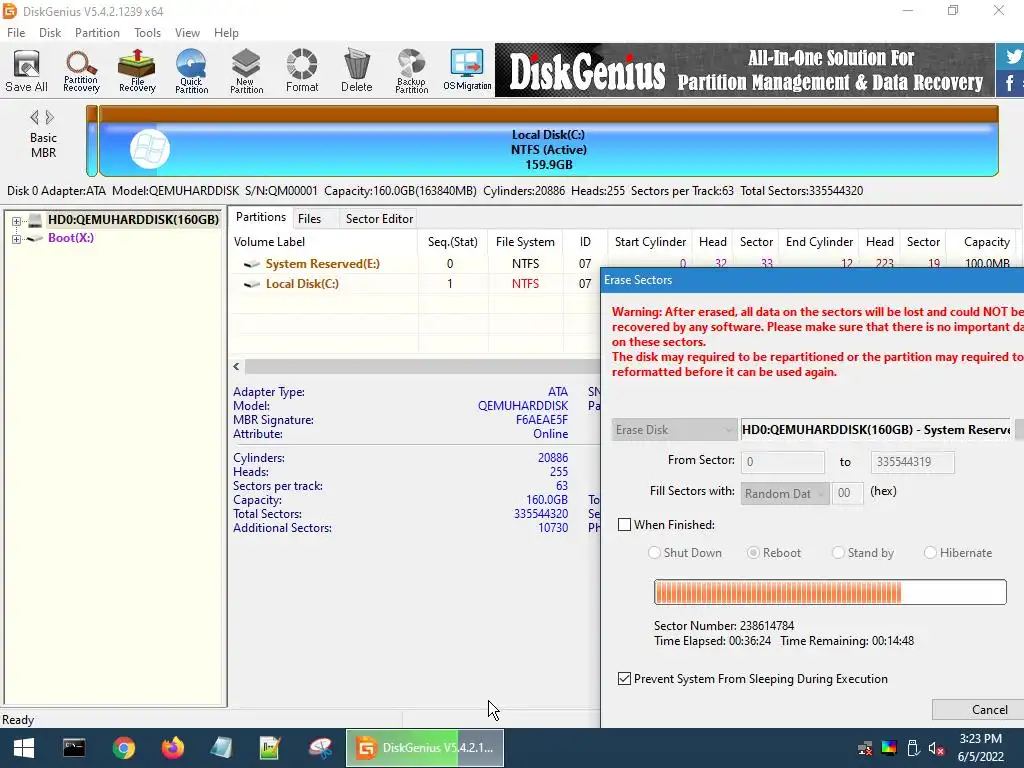
Task: Click the speaker muted tray icon
Action: pyautogui.click(x=936, y=748)
